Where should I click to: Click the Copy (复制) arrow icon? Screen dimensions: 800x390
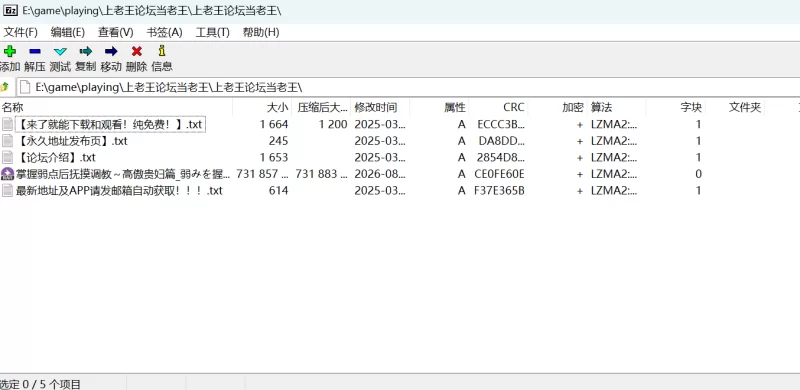point(86,51)
